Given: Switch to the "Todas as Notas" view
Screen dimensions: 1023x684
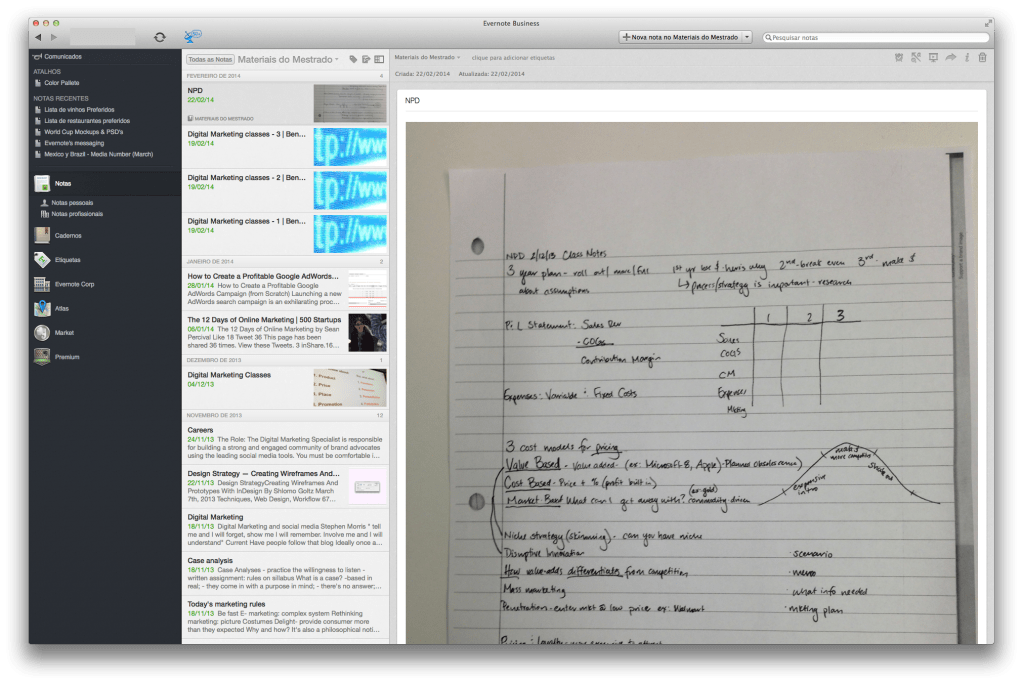Looking at the screenshot, I should click(209, 58).
